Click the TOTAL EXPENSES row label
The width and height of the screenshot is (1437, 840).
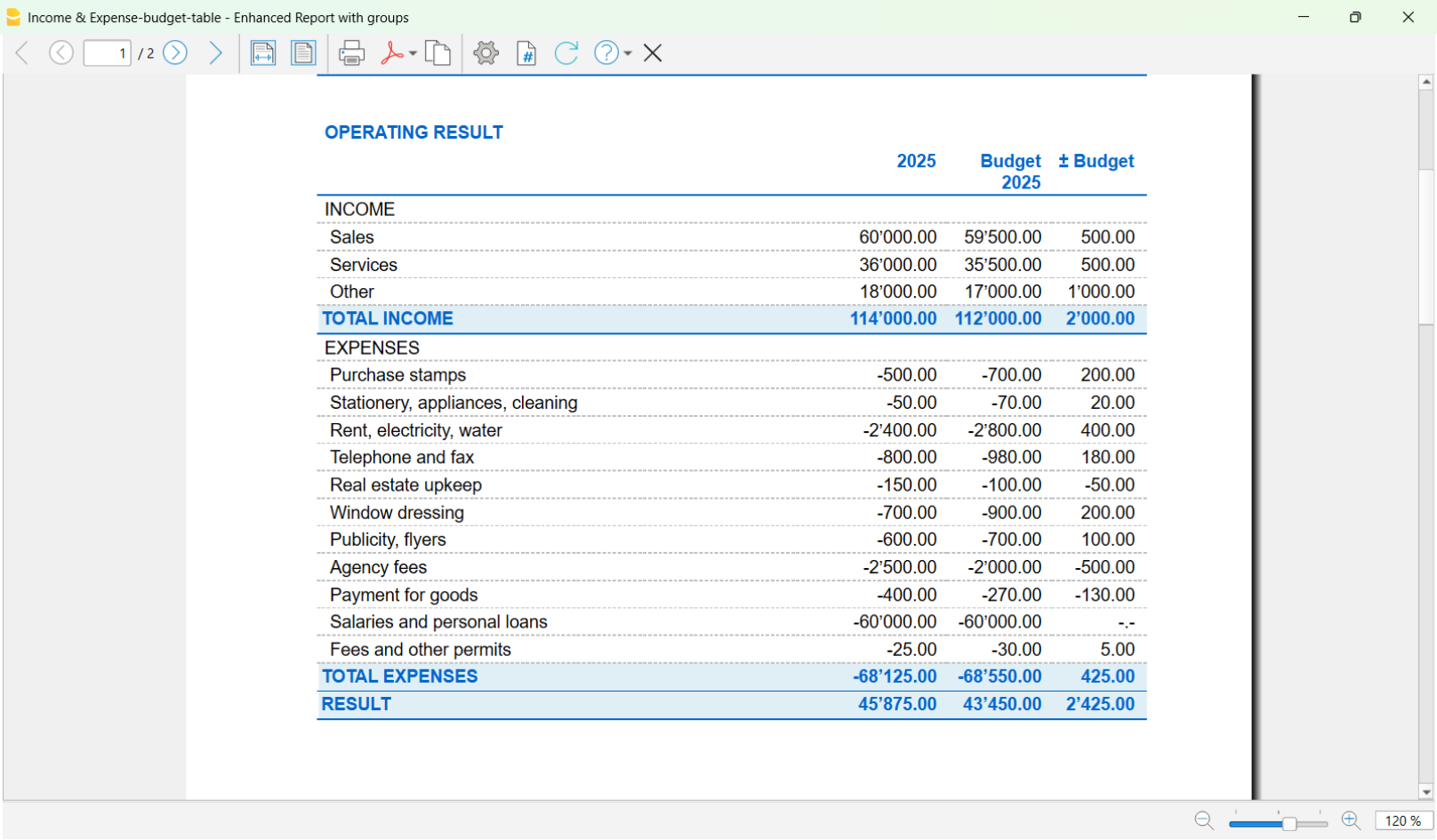[x=400, y=676]
